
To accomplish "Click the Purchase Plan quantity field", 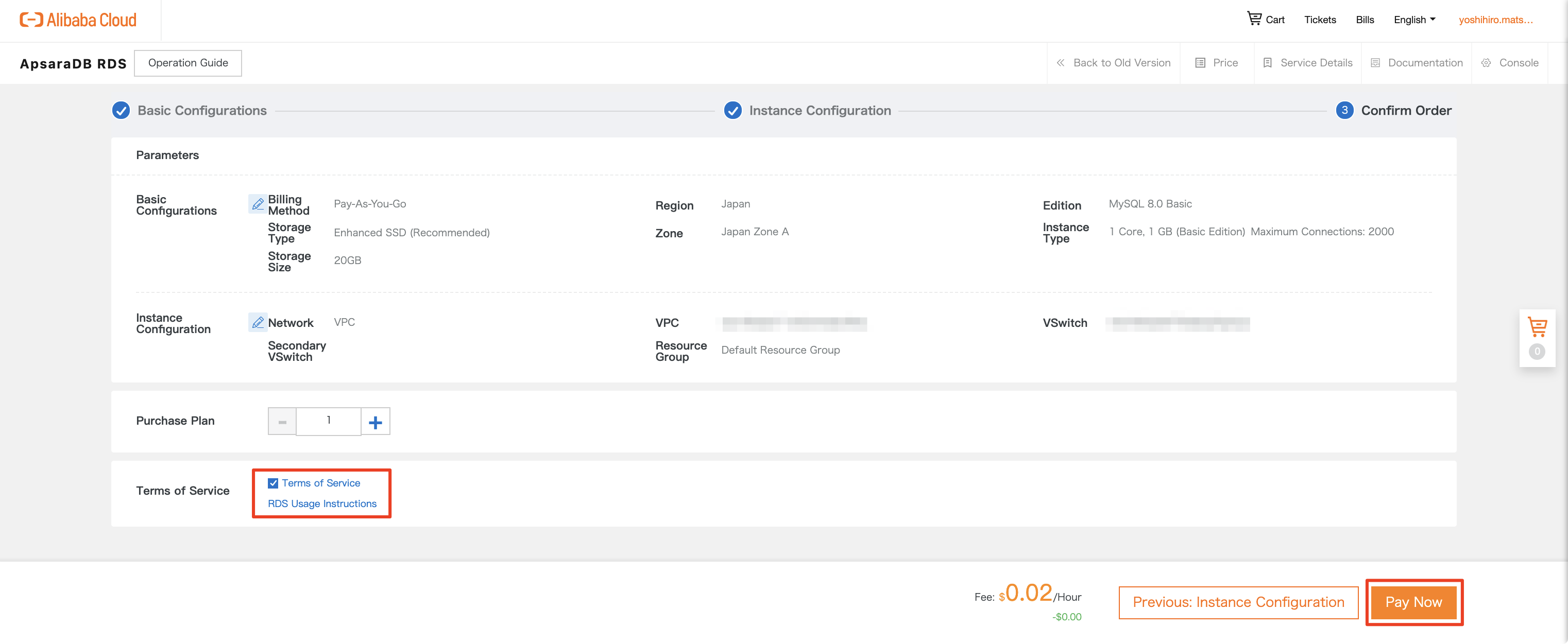I will click(329, 422).
